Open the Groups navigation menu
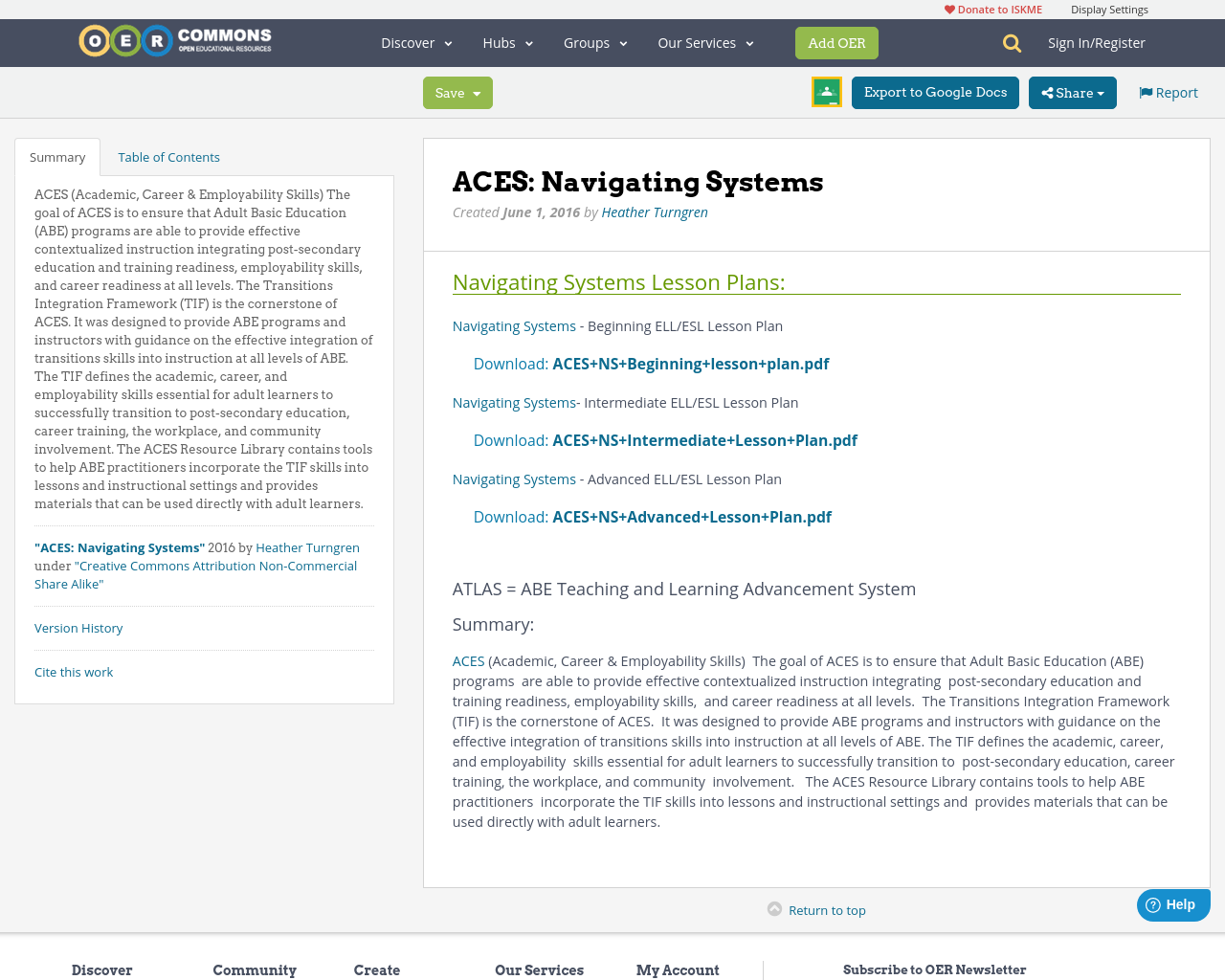1225x980 pixels. pyautogui.click(x=595, y=42)
